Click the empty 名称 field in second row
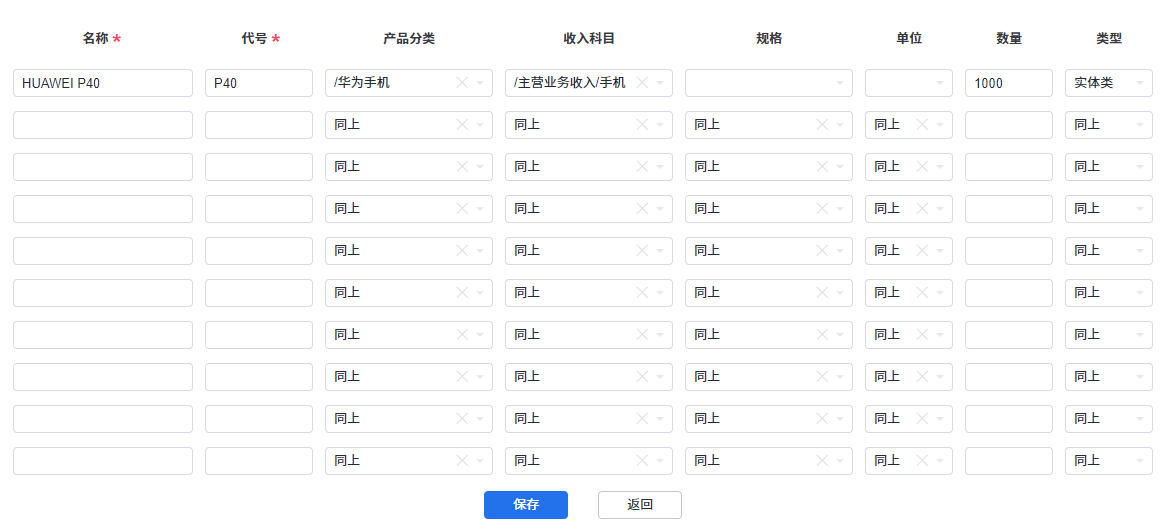This screenshot has width=1169, height=532. point(103,125)
